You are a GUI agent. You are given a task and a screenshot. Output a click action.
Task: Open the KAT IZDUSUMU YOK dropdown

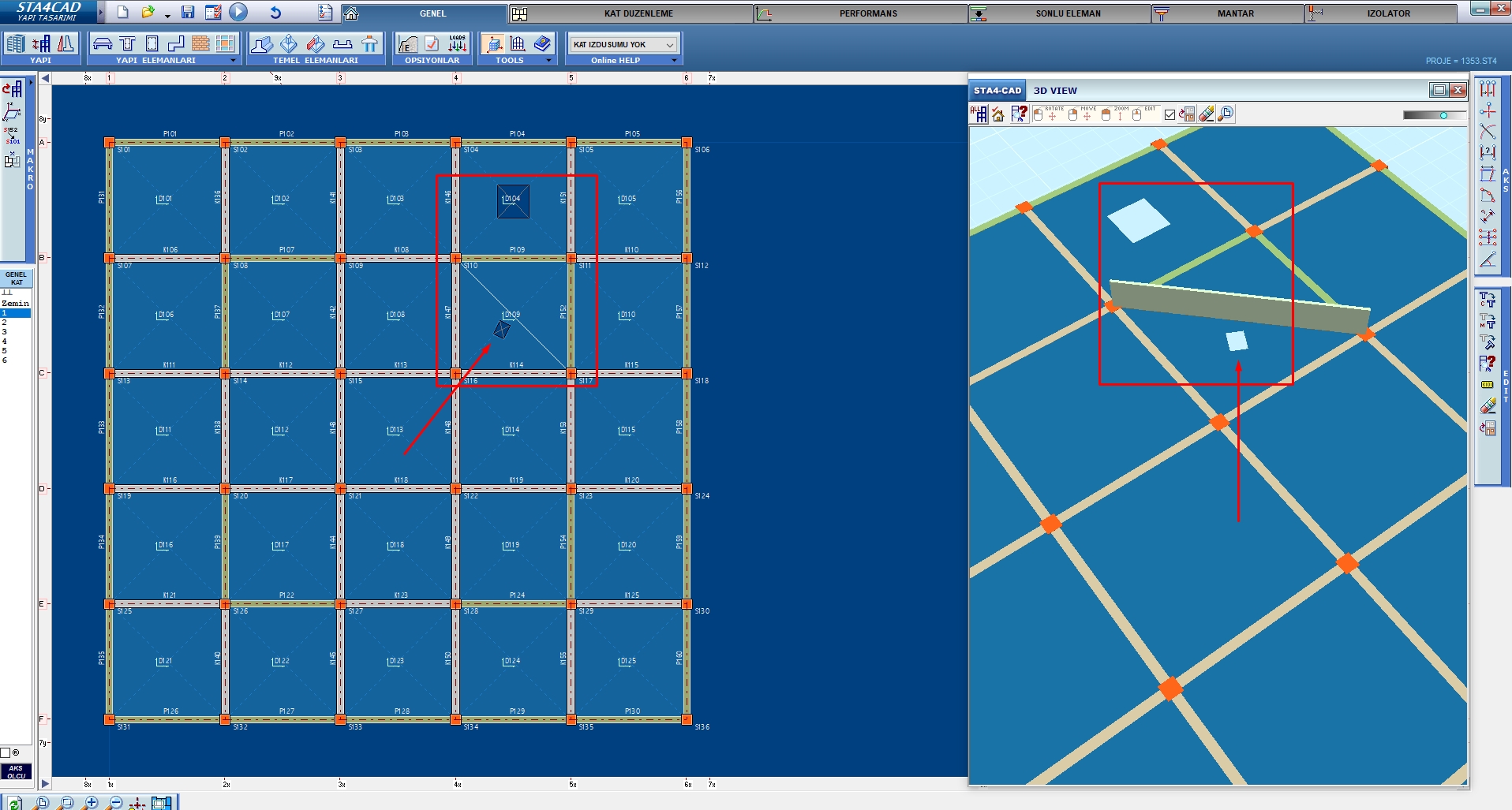[623, 44]
